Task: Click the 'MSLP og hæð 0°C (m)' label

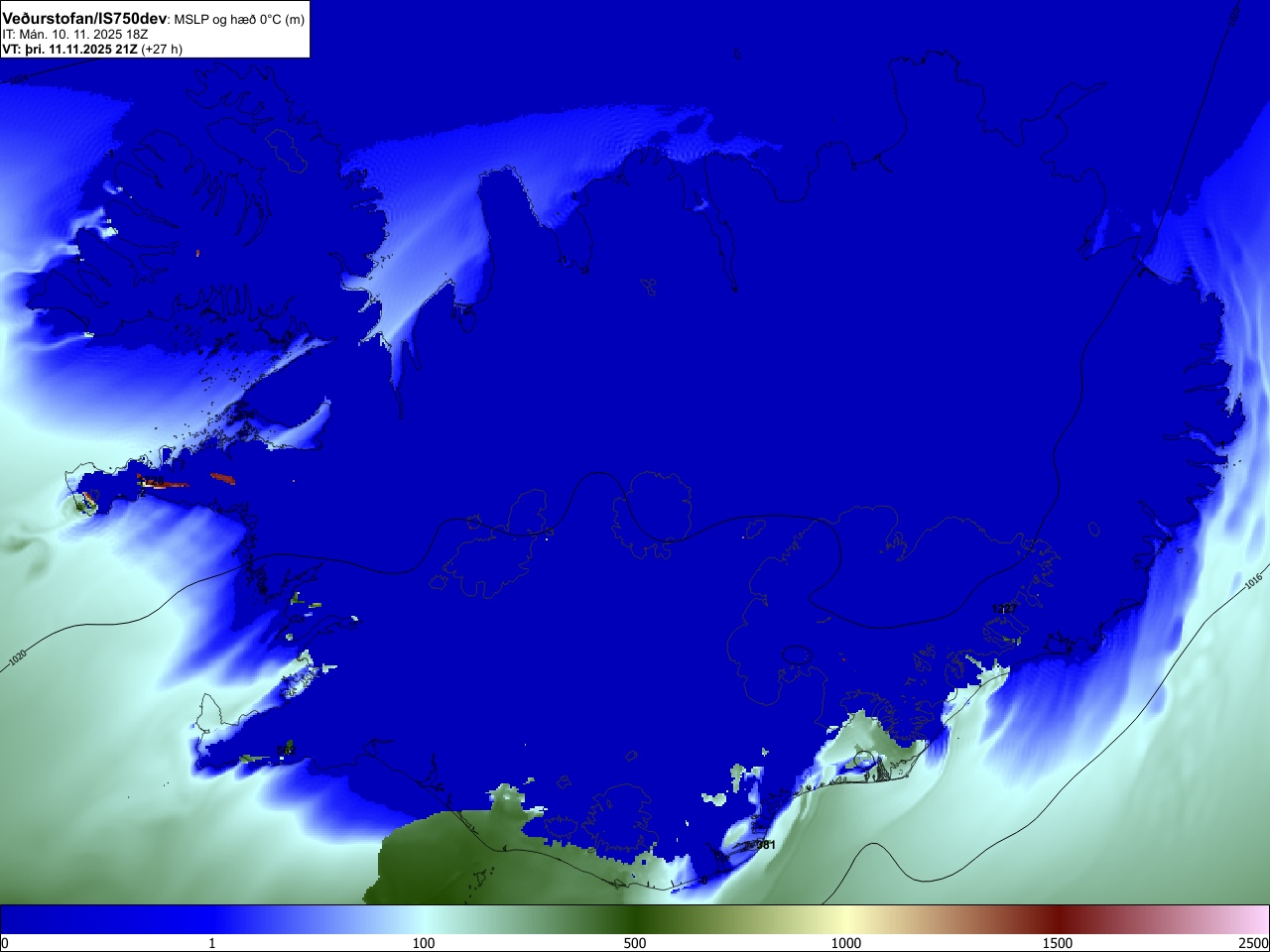Action: (x=239, y=20)
